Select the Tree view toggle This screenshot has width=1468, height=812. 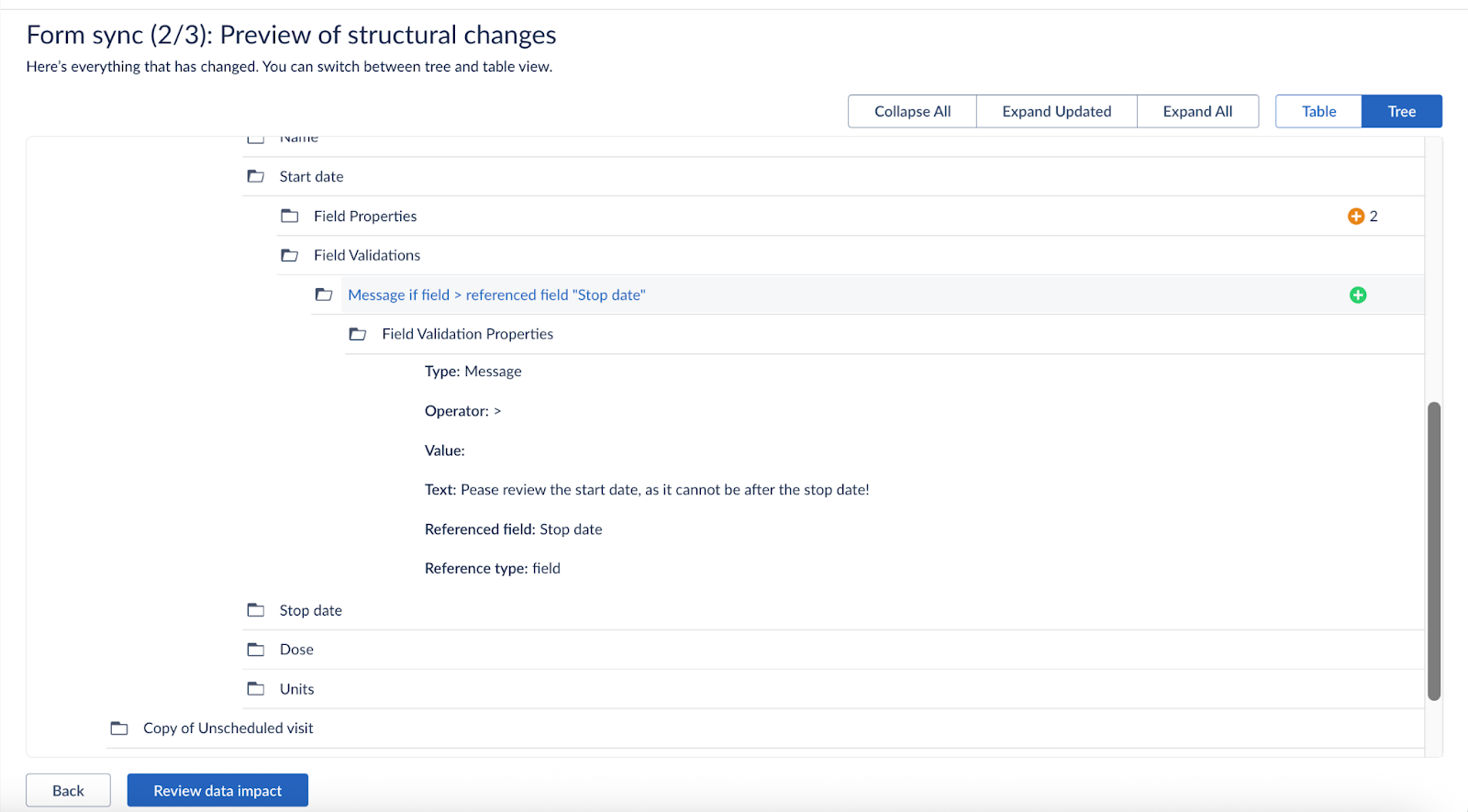pos(1401,111)
